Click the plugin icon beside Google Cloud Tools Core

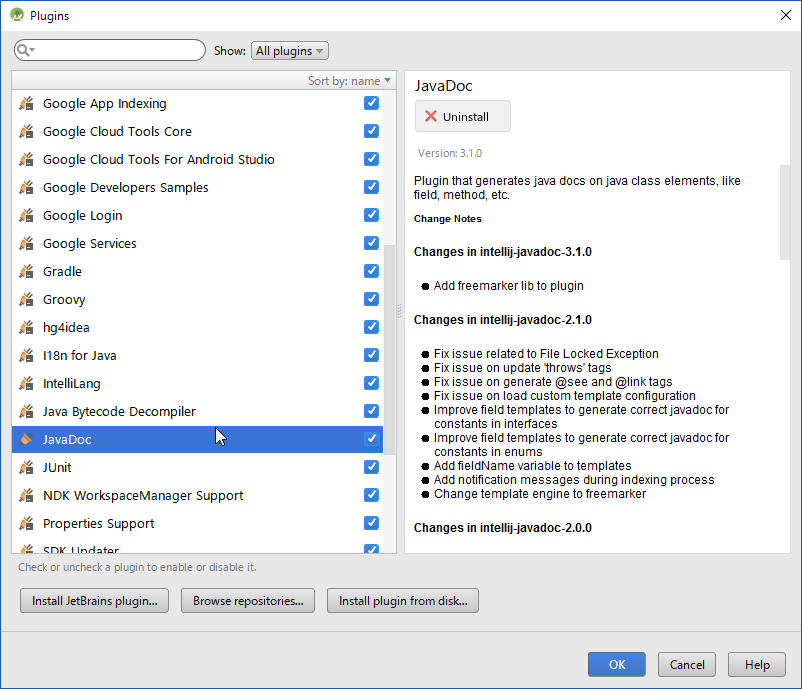(x=27, y=131)
